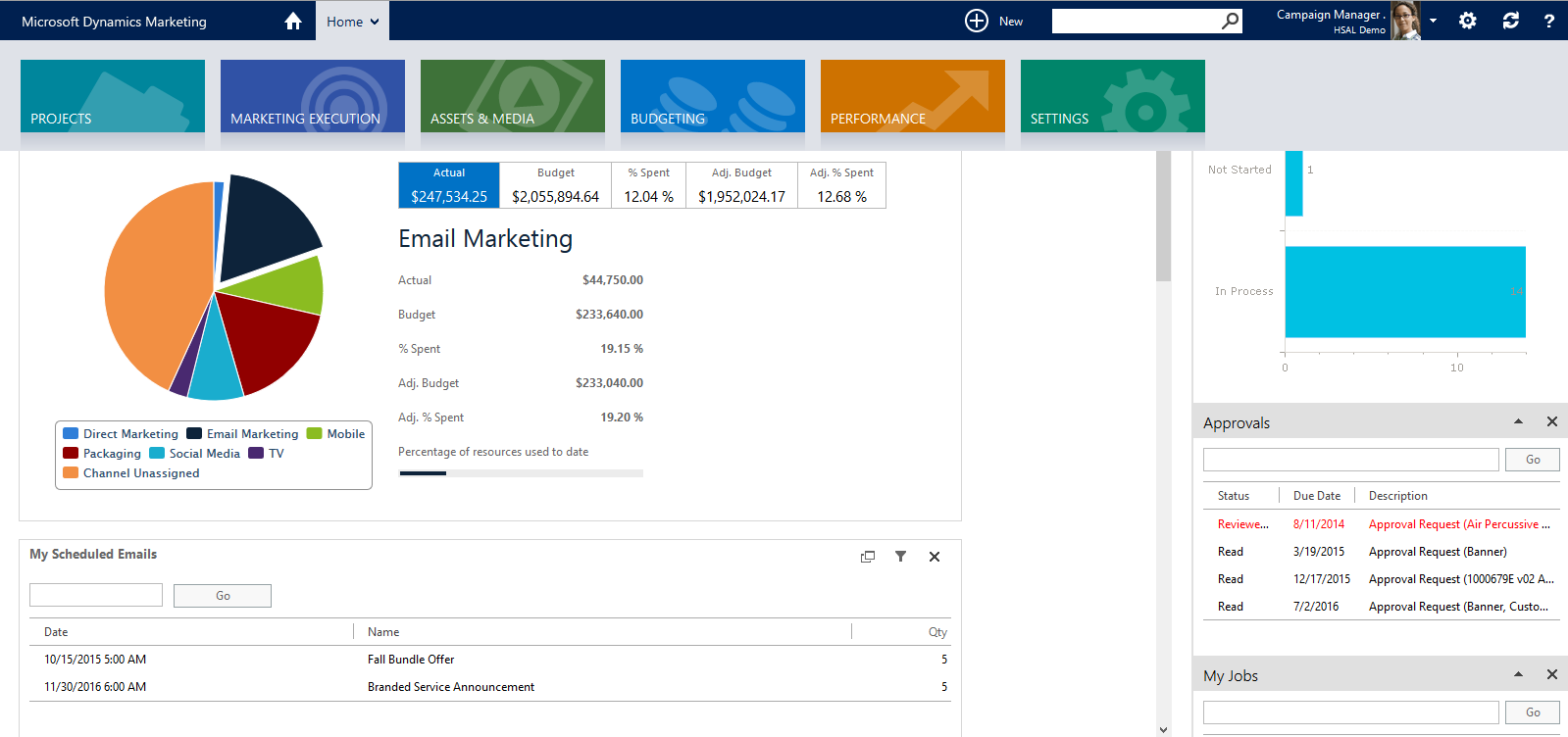Click the Not Started chart bar
This screenshot has height=737, width=1568.
(x=1293, y=183)
